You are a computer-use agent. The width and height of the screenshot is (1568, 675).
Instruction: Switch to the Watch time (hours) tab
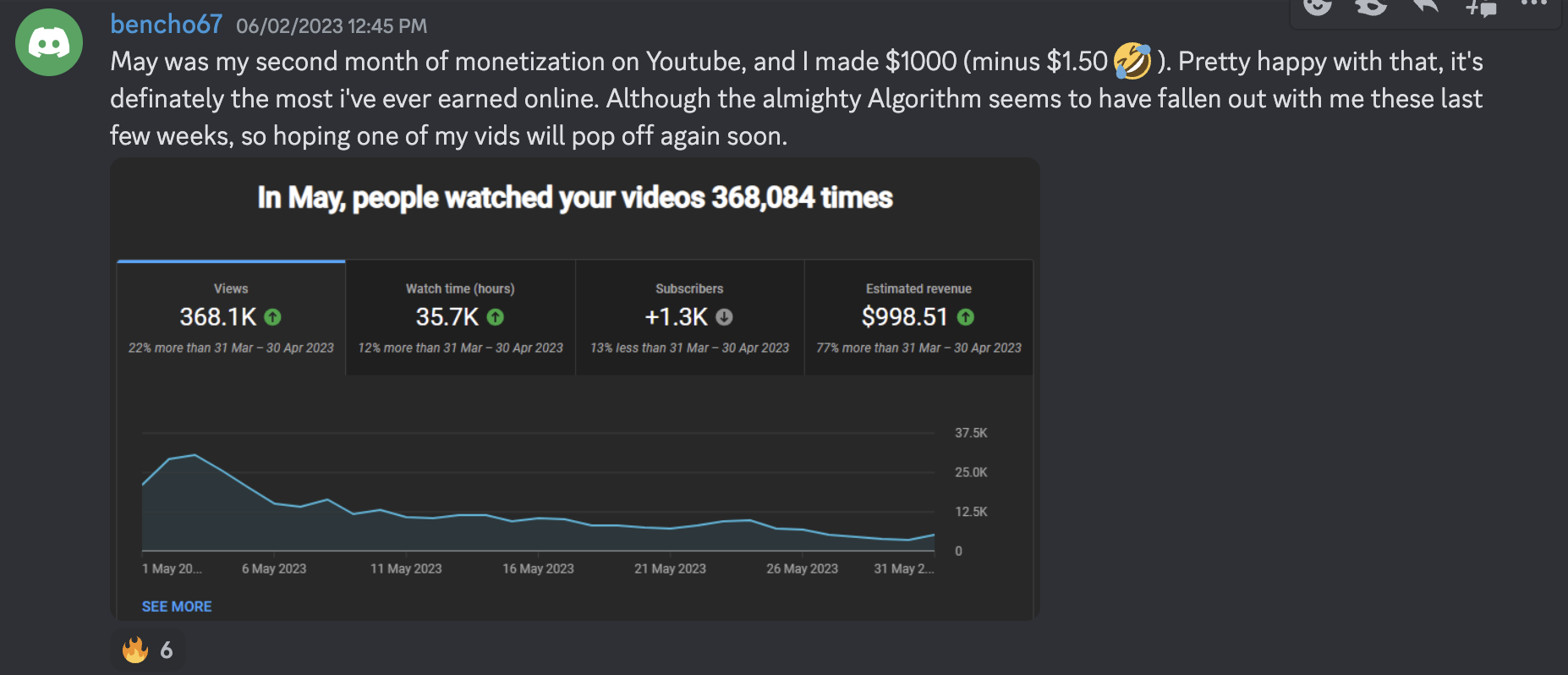[x=460, y=317]
